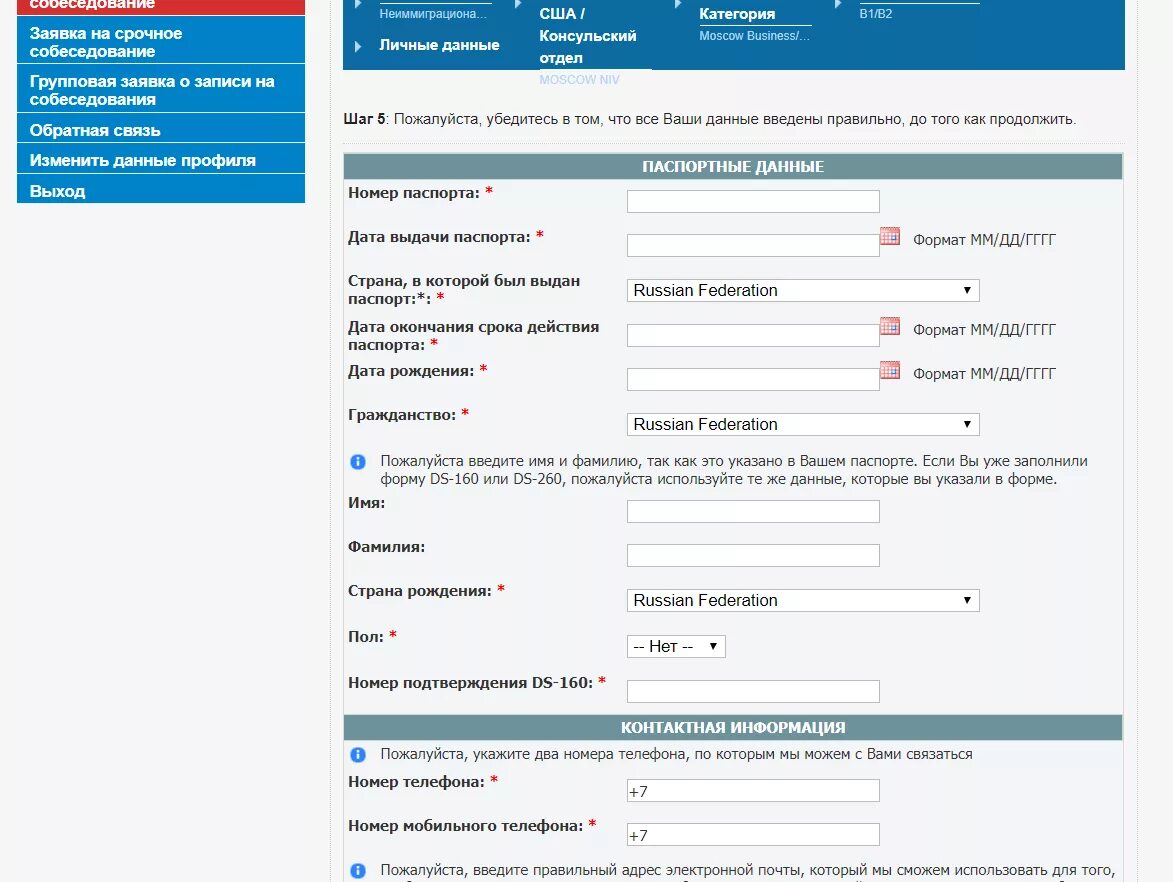Open Групповая заявка о записи menu item
The image size is (1174, 882).
pyautogui.click(x=161, y=89)
